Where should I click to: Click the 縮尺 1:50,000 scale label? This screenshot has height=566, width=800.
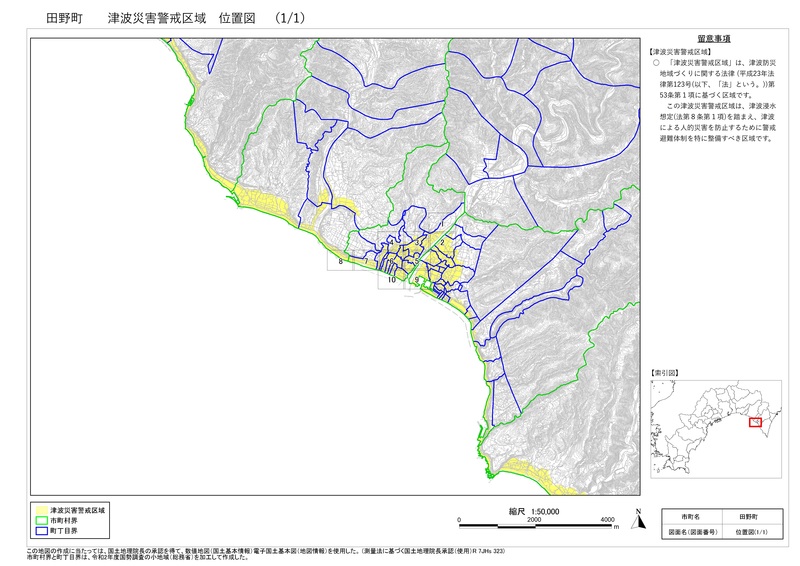coord(534,510)
